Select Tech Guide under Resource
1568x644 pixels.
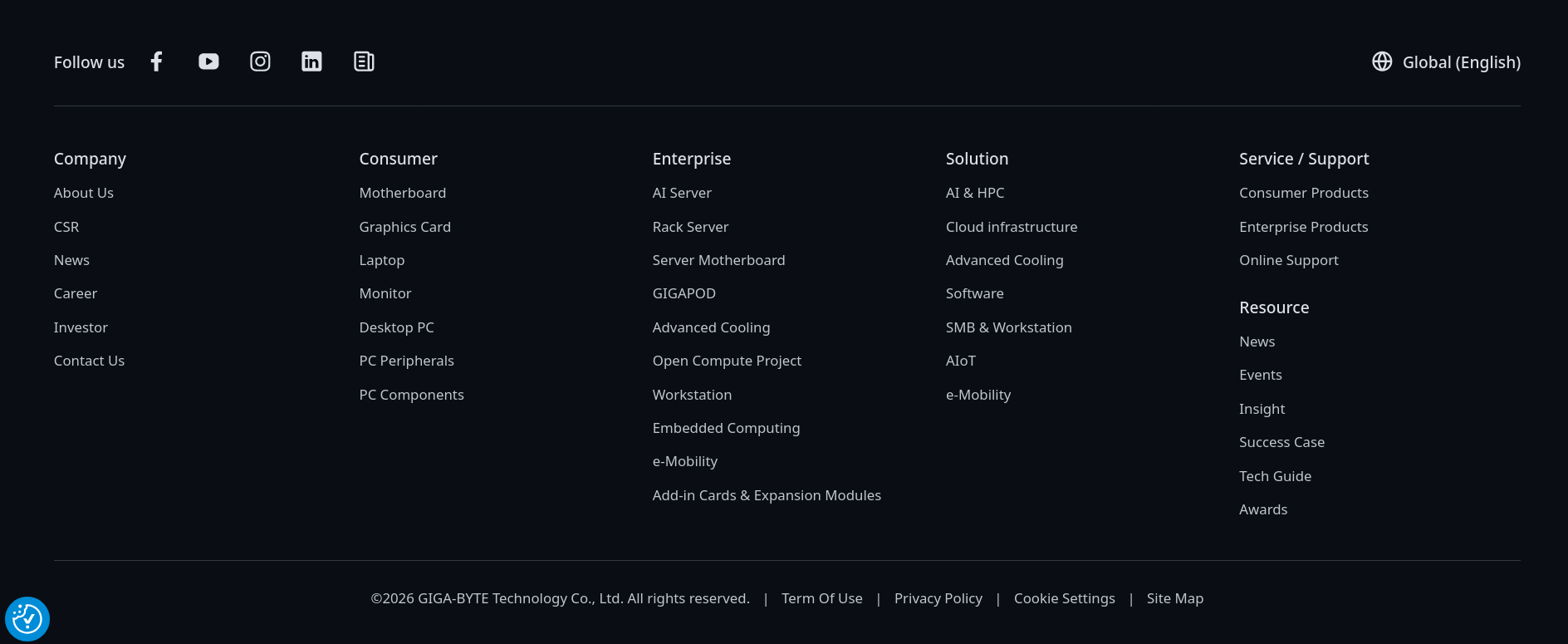(1275, 476)
